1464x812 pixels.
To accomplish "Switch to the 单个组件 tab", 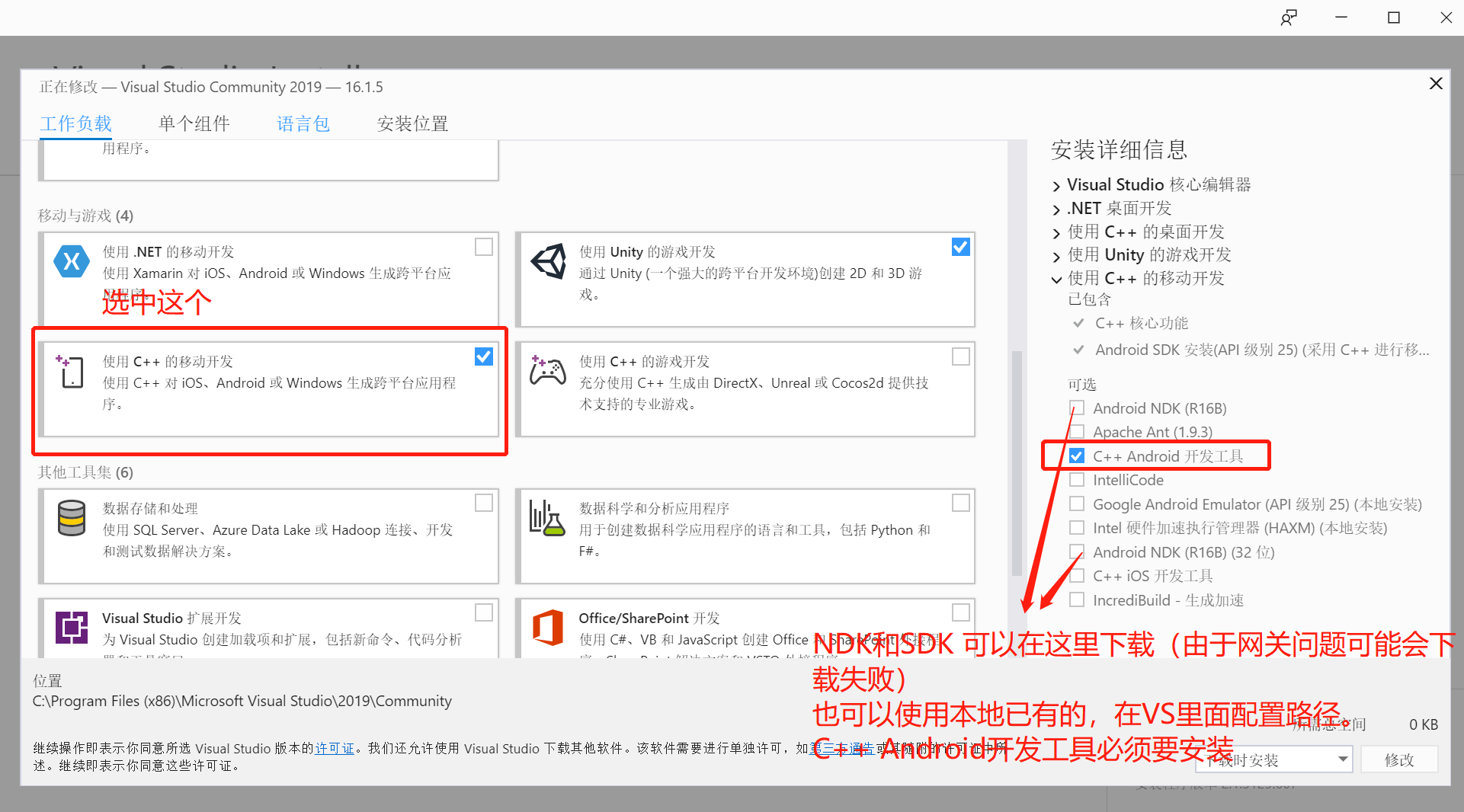I will click(x=194, y=123).
